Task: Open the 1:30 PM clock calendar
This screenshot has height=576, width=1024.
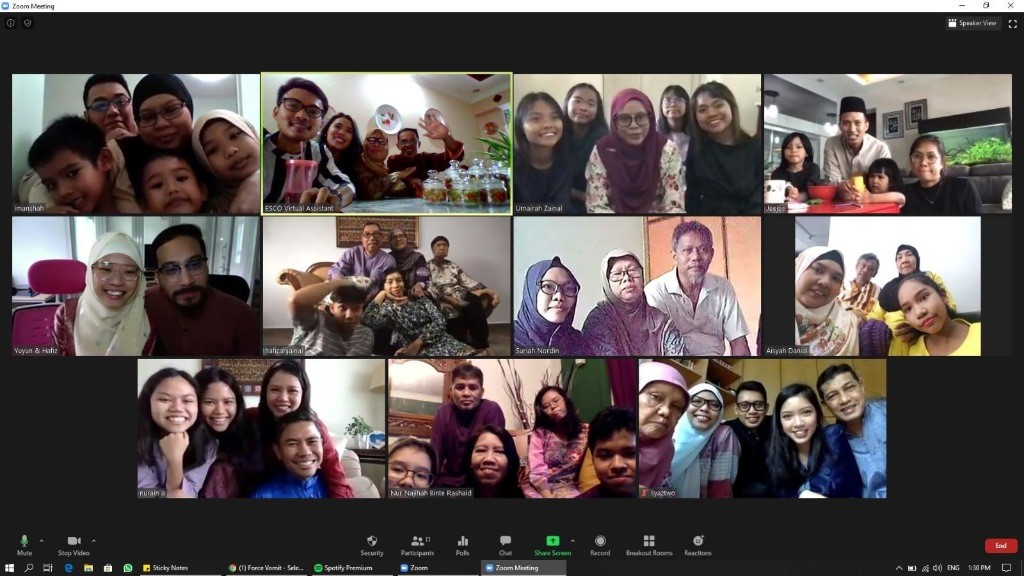Action: tap(979, 568)
